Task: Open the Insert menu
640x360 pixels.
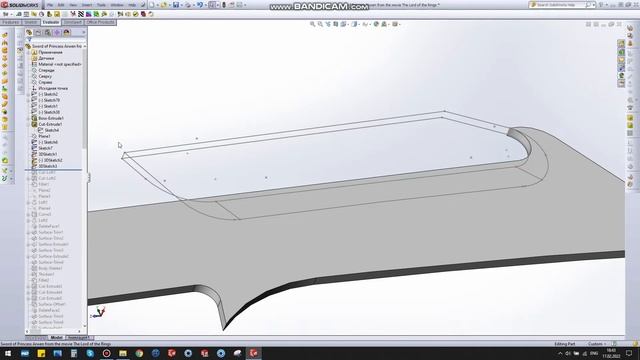Action: click(x=87, y=5)
